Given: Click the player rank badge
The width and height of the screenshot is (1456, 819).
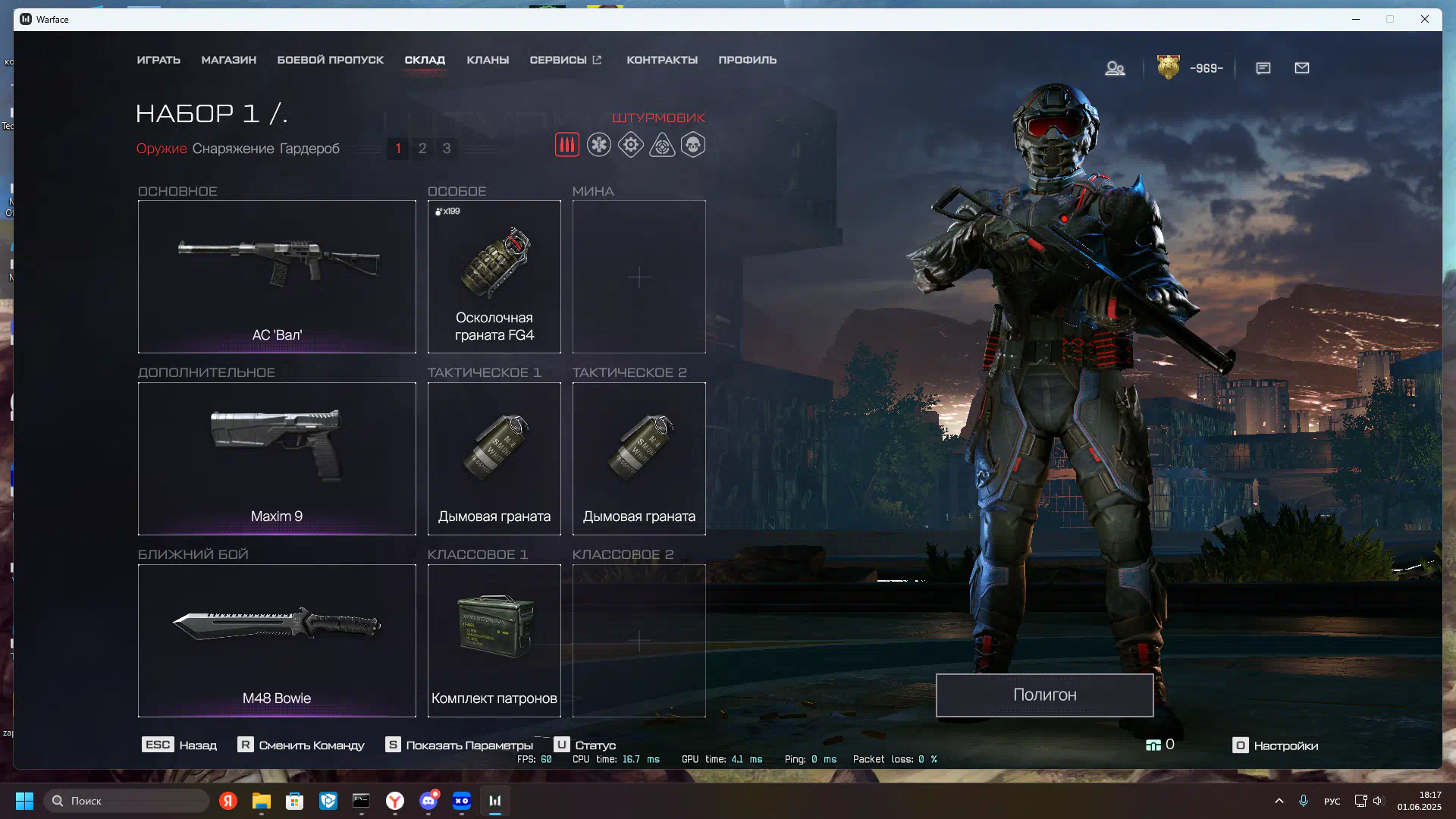Looking at the screenshot, I should [1169, 67].
